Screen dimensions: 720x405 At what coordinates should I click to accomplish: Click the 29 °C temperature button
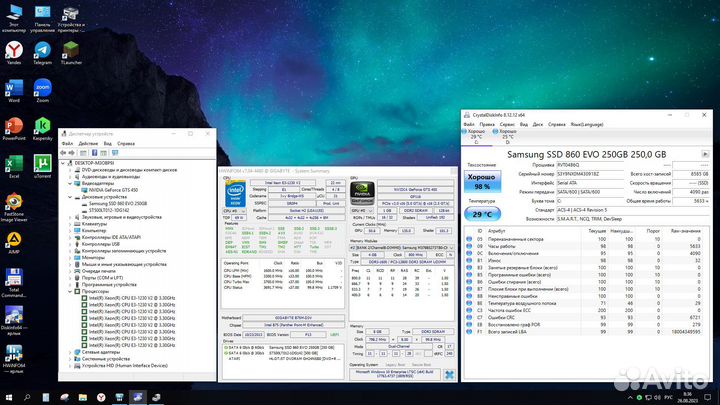482,214
